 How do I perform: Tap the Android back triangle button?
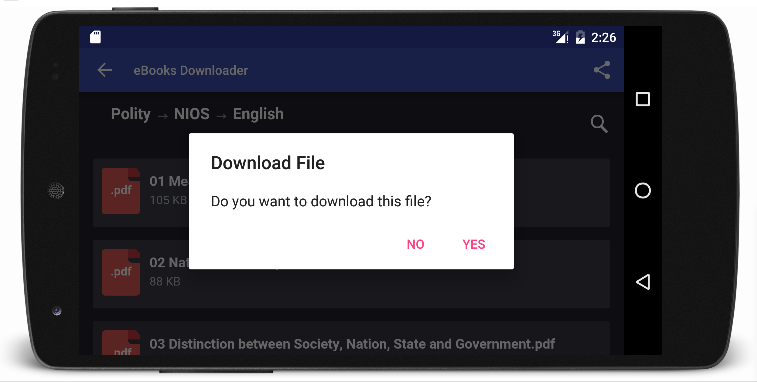point(643,282)
